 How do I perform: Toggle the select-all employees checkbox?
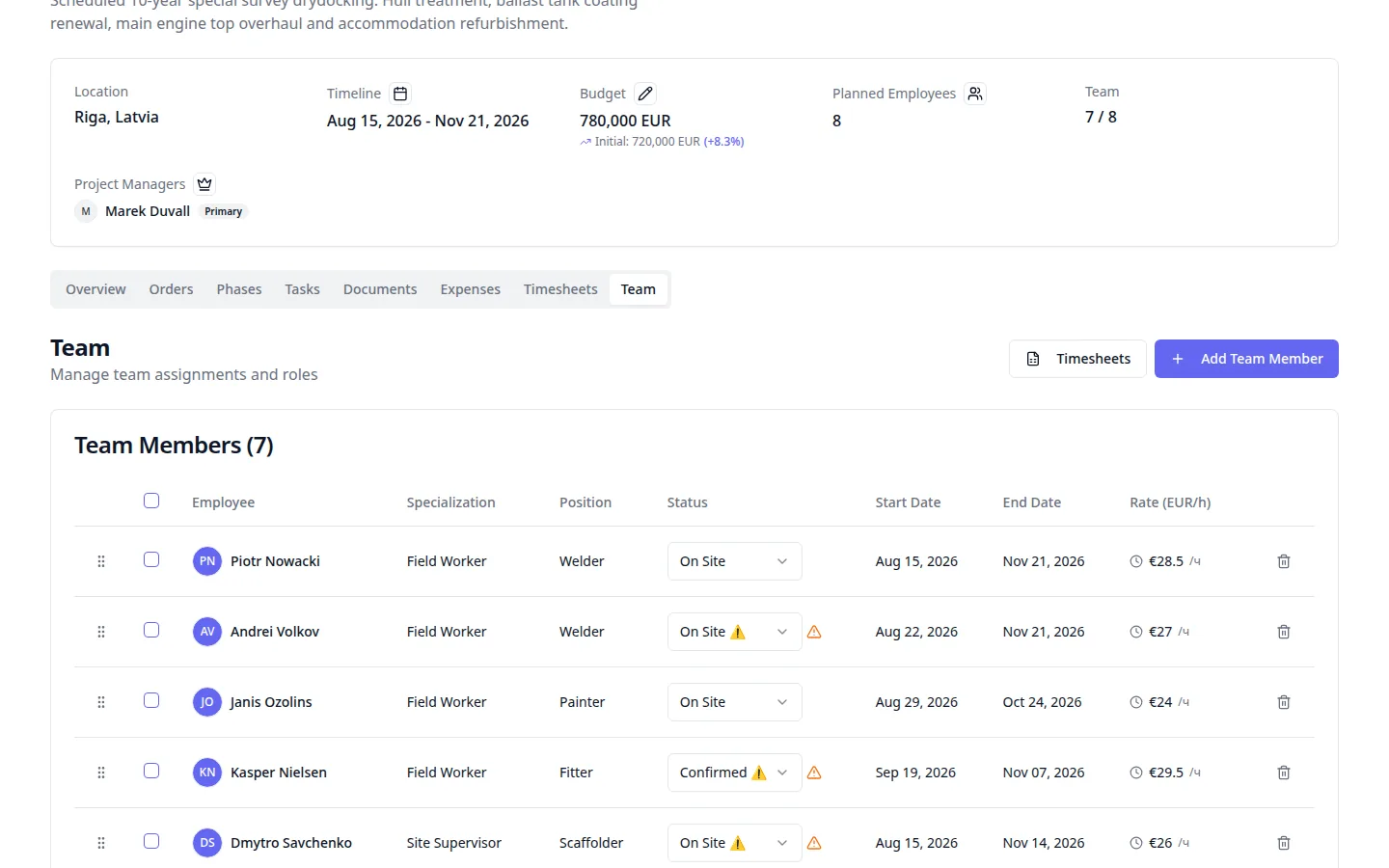point(151,501)
